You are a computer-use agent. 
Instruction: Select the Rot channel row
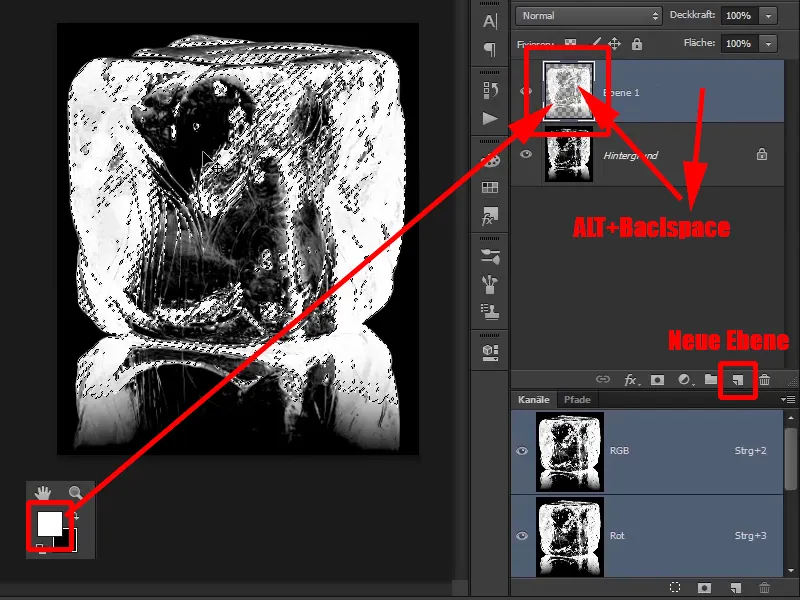pyautogui.click(x=647, y=536)
